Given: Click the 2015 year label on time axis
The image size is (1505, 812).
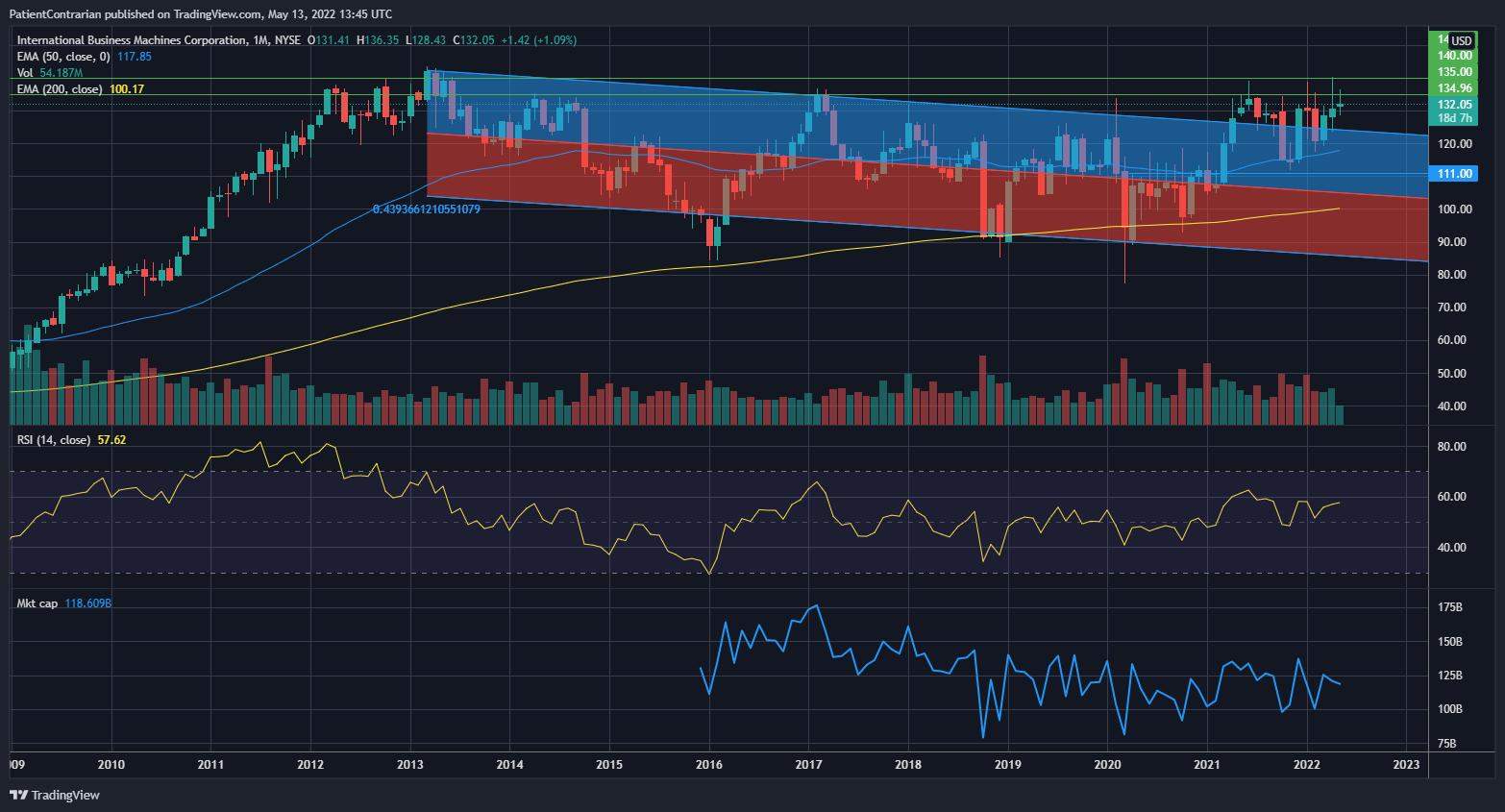Looking at the screenshot, I should pos(609,765).
